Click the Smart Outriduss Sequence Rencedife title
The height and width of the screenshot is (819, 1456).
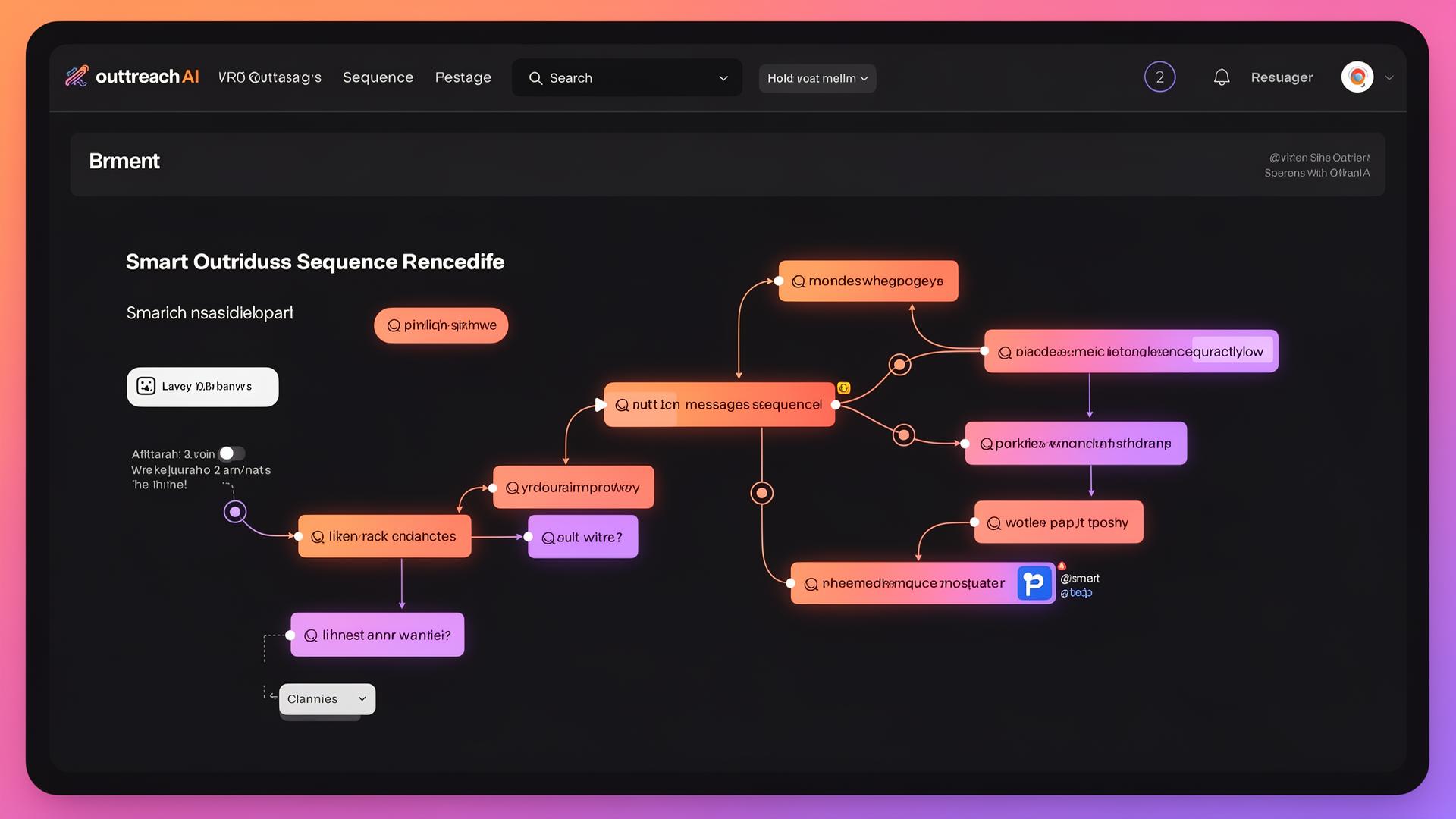tap(315, 262)
